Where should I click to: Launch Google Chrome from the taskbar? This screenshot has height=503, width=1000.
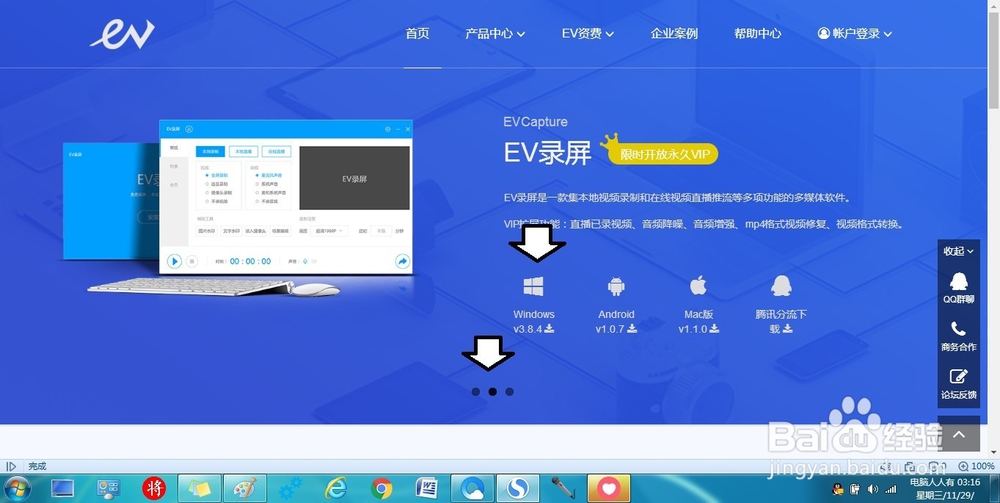tap(381, 489)
